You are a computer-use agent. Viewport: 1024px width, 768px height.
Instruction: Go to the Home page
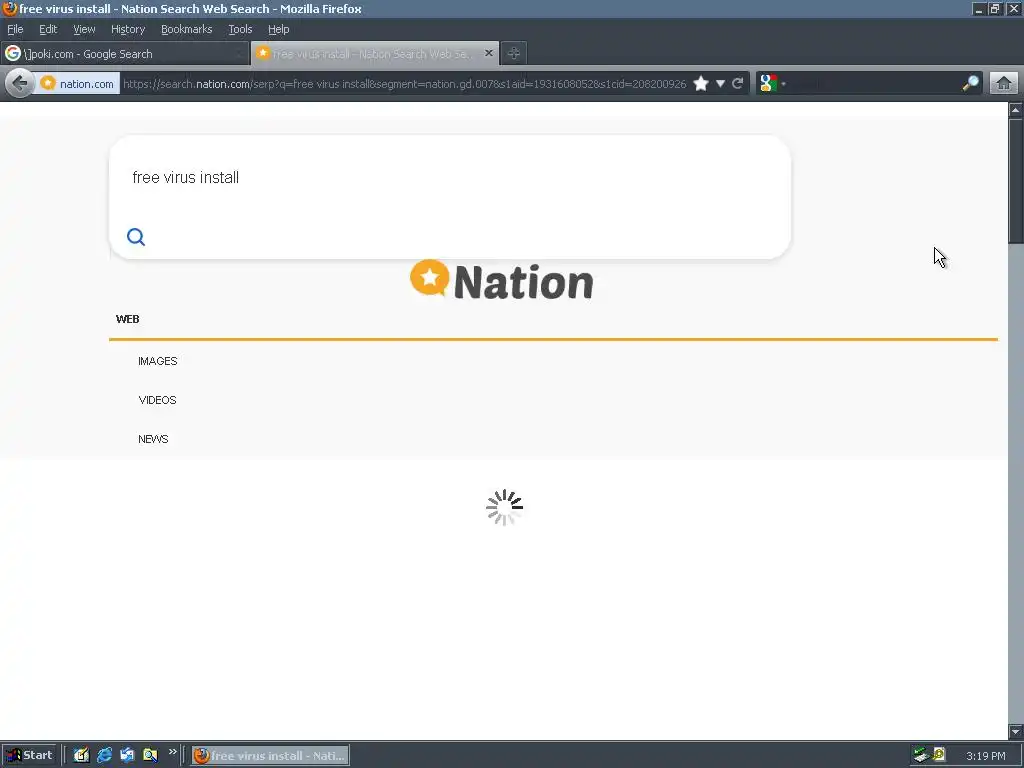coord(1004,84)
